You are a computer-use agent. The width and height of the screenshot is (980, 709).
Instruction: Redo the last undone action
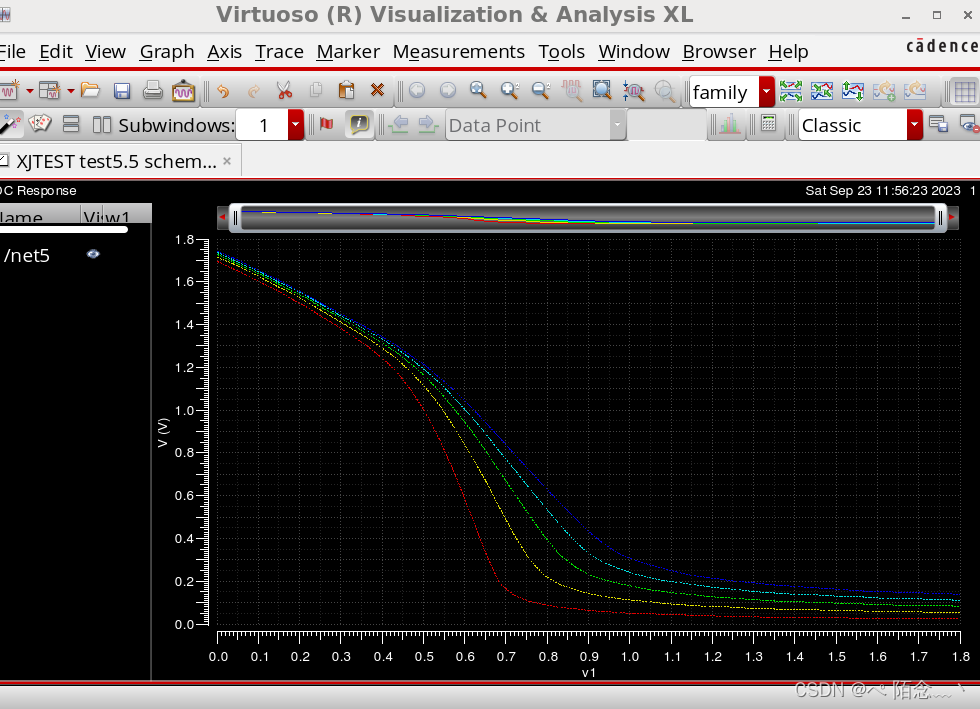click(254, 91)
